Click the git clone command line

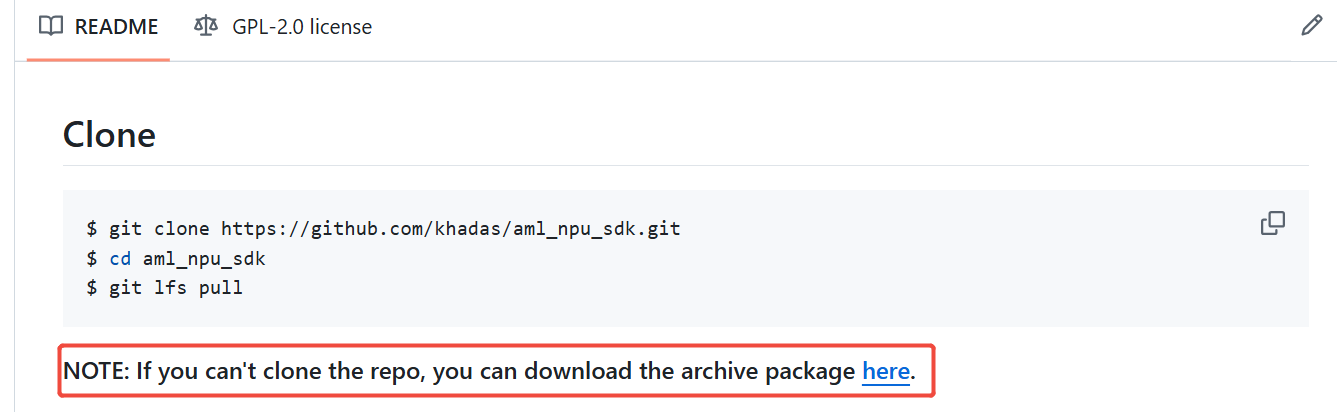click(x=384, y=229)
